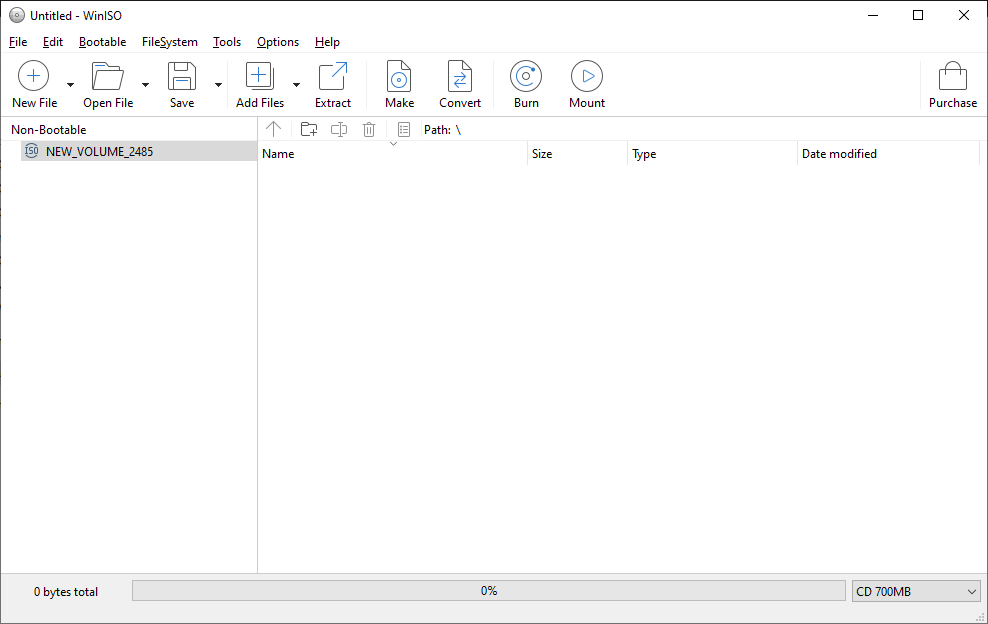988x624 pixels.
Task: Click the 0% capacity progress bar
Action: point(488,591)
